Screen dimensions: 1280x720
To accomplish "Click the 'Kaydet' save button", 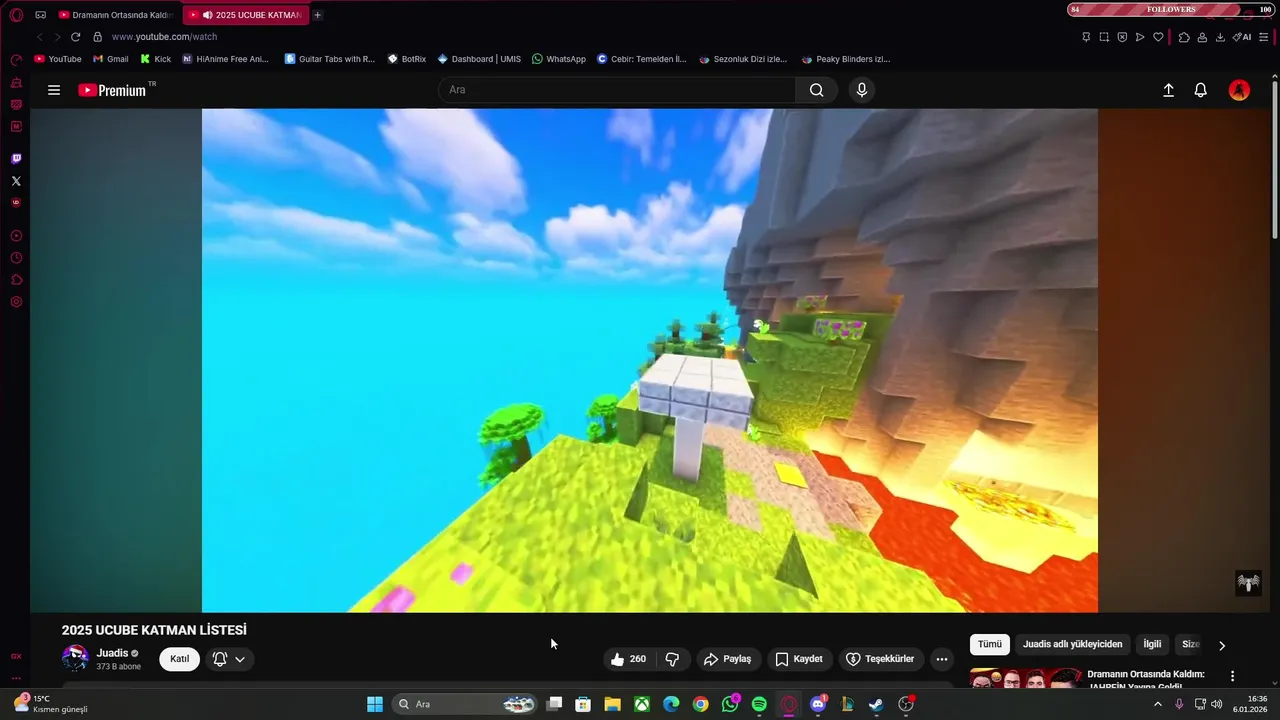I will [799, 659].
